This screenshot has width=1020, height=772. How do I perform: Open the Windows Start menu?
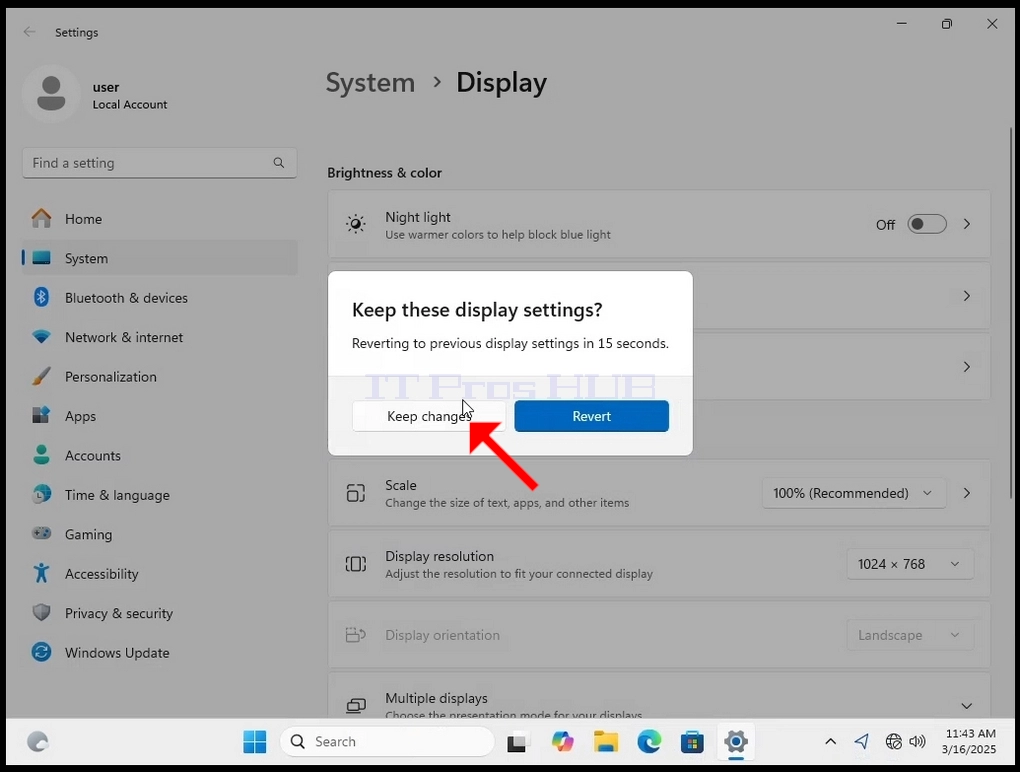click(255, 741)
